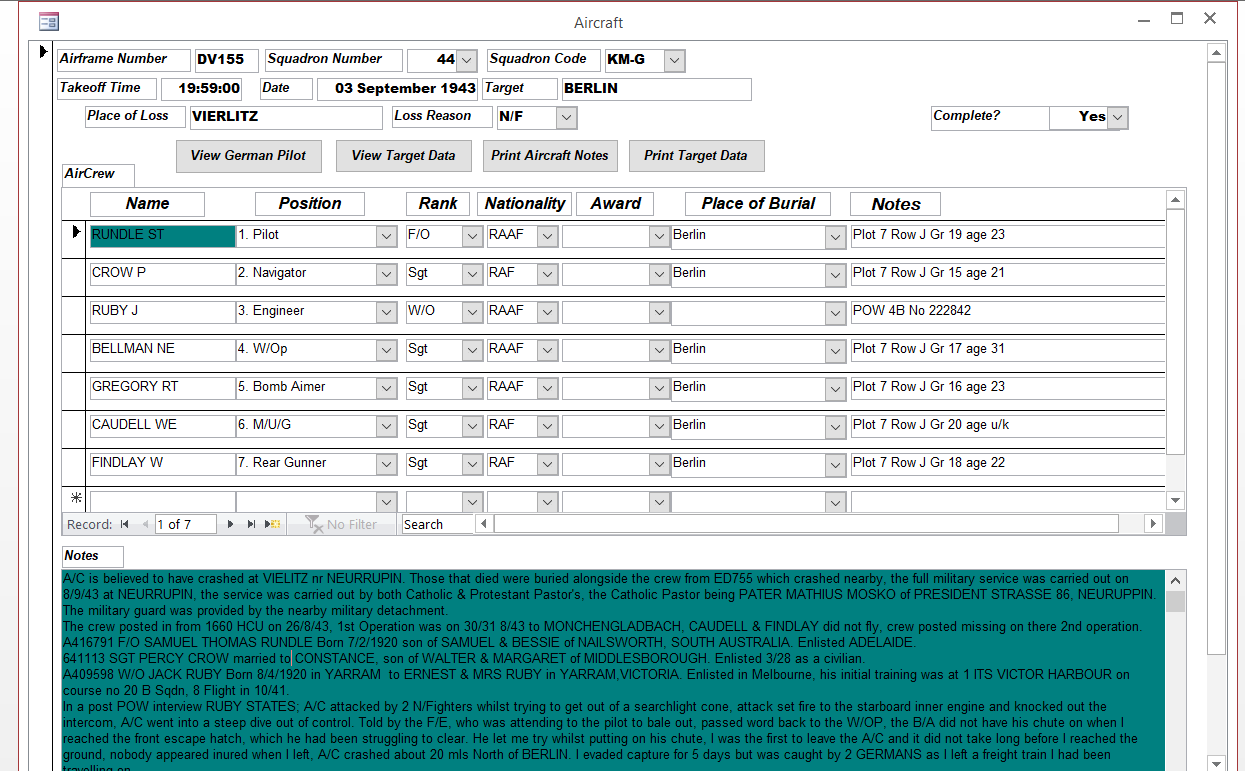This screenshot has height=771, width=1245.
Task: Click the No Filter indicator
Action: coord(342,524)
